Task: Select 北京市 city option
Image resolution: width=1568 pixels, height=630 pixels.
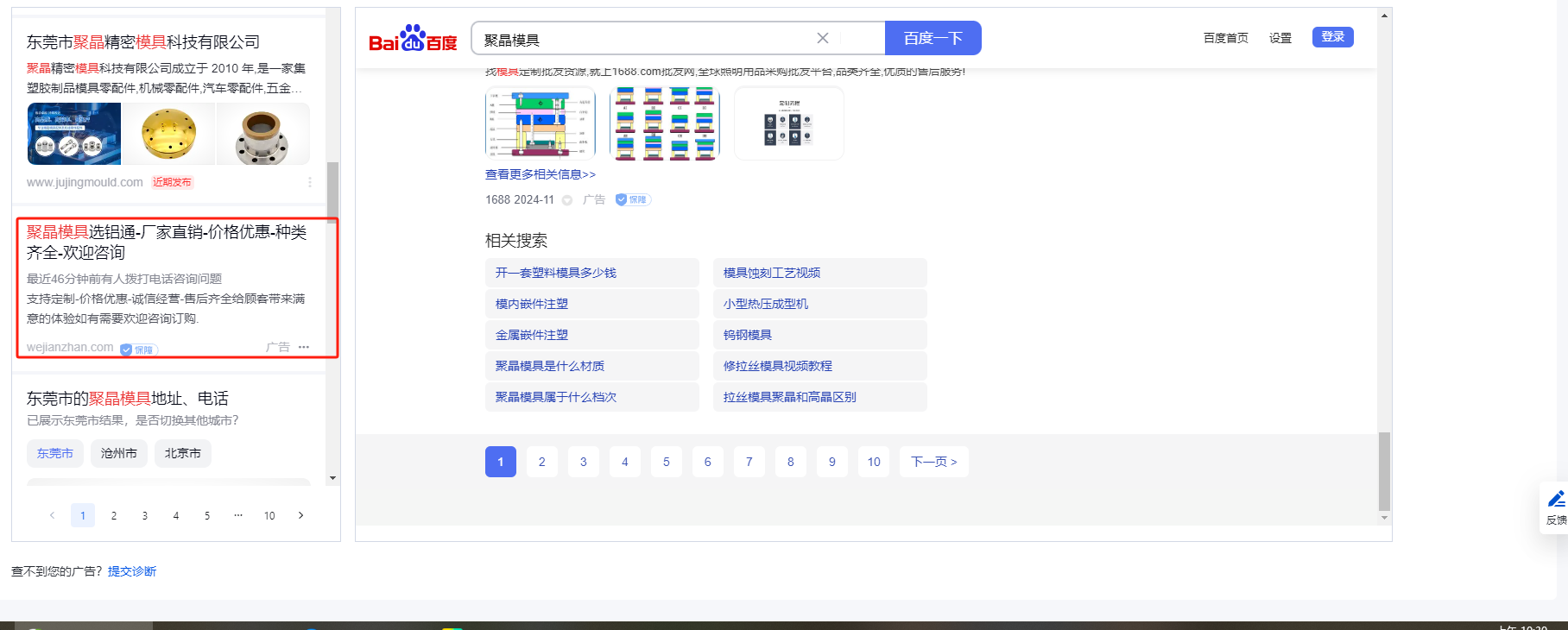Action: [183, 453]
